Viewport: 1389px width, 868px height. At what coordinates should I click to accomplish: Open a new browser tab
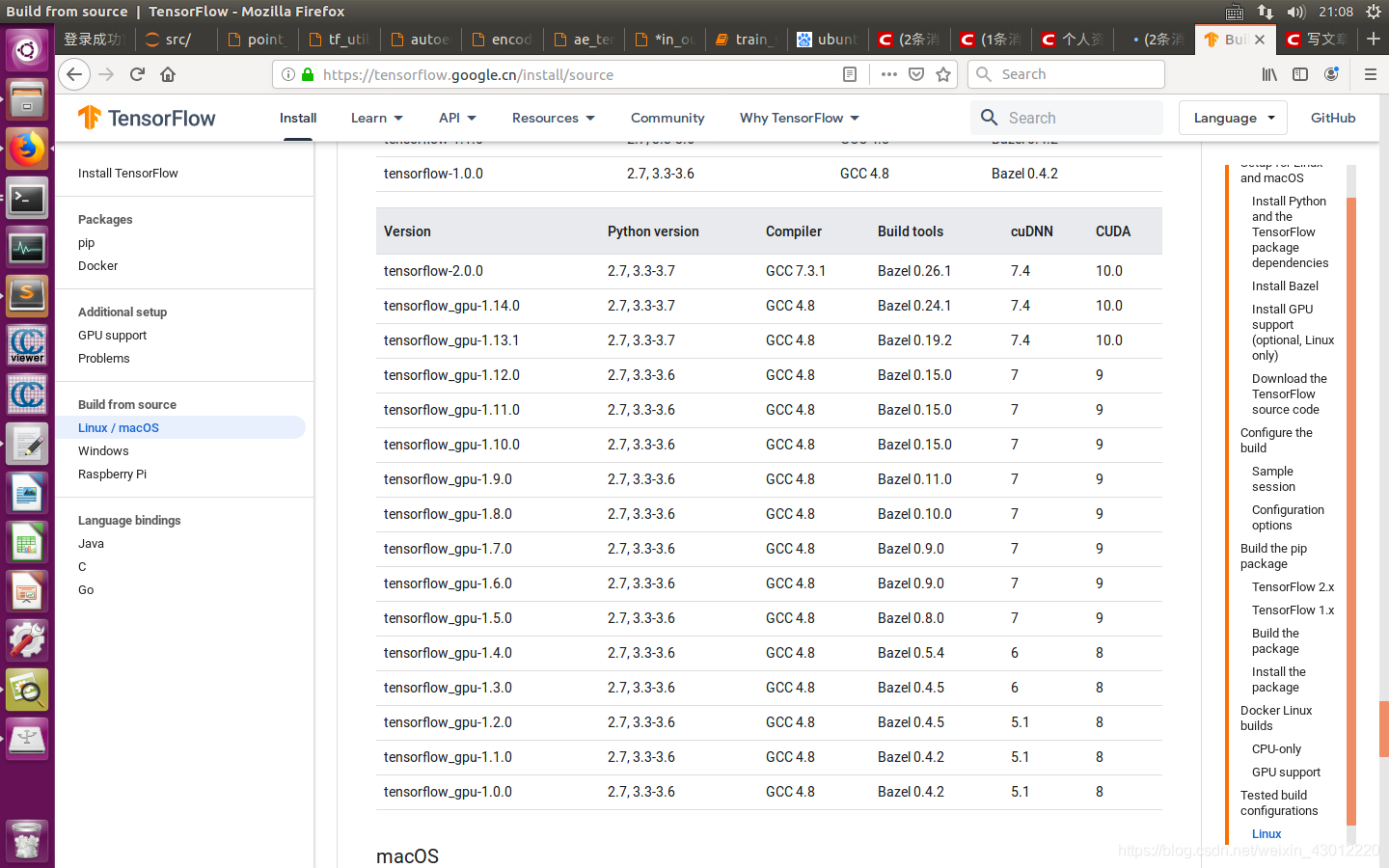(1374, 39)
